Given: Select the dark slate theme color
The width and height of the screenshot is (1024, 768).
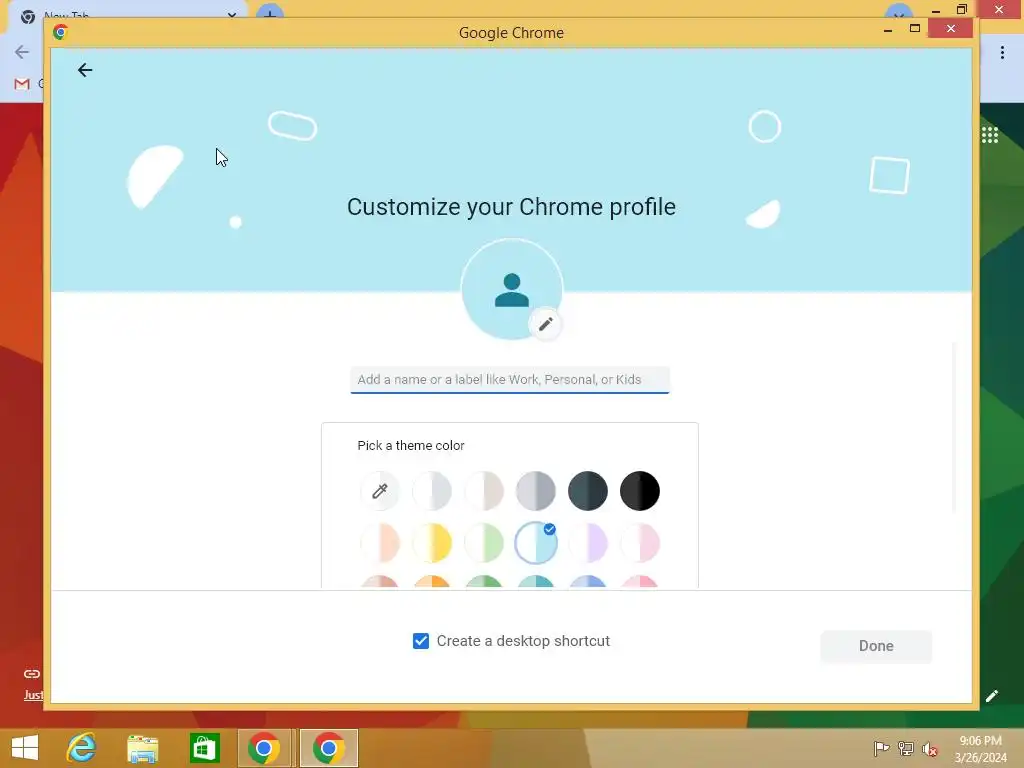Looking at the screenshot, I should pos(588,490).
